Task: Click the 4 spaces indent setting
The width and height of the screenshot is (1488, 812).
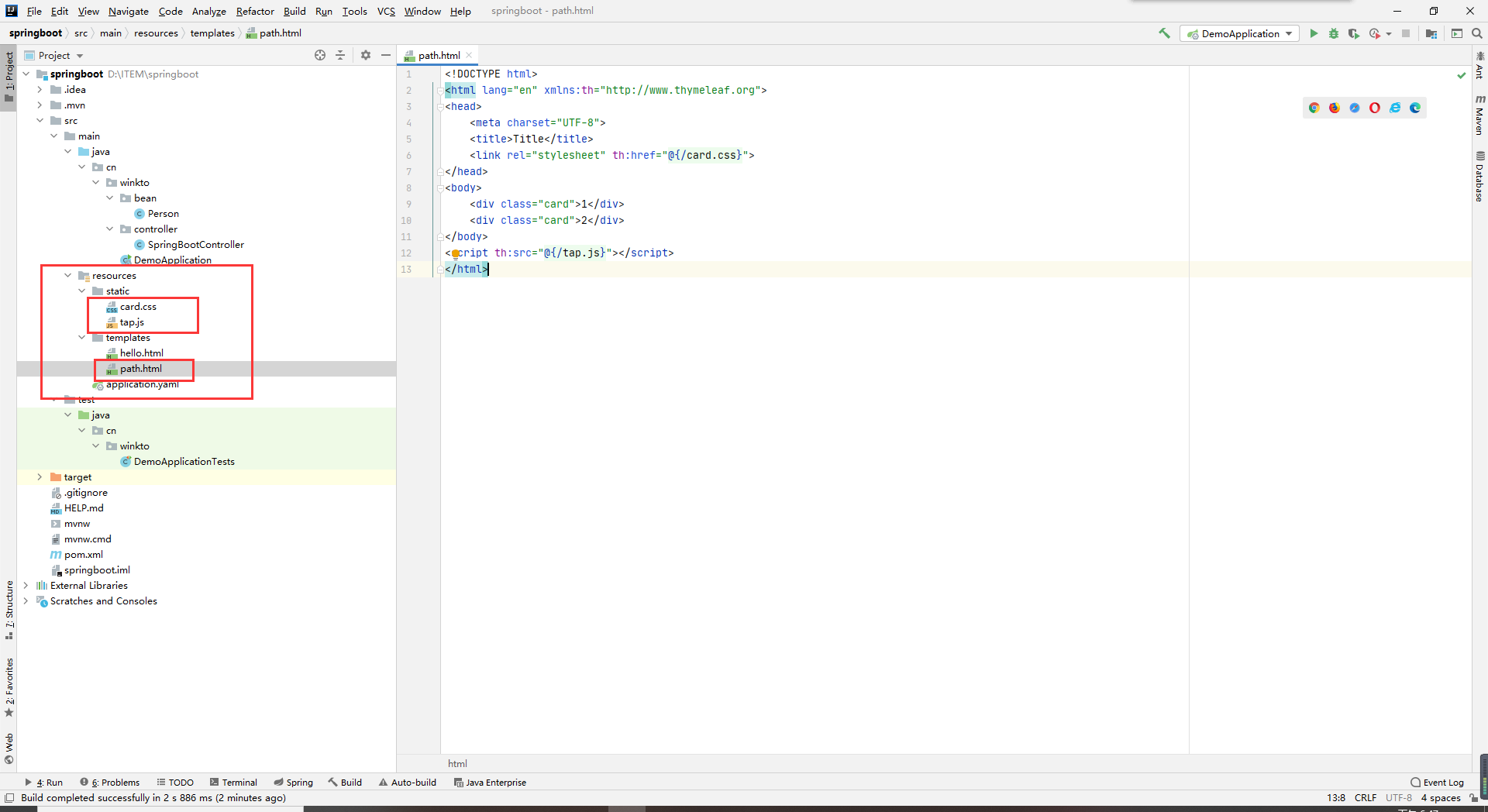Action: coord(1441,798)
